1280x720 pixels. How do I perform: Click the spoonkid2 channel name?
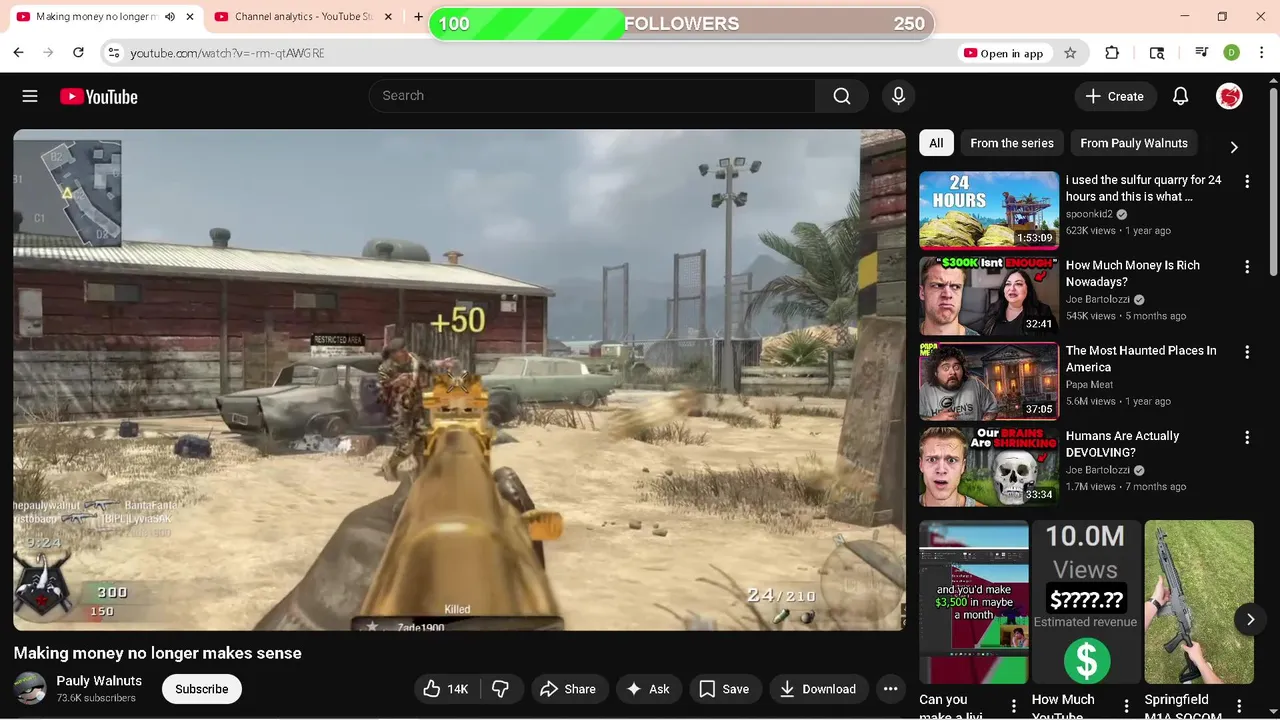pos(1089,214)
